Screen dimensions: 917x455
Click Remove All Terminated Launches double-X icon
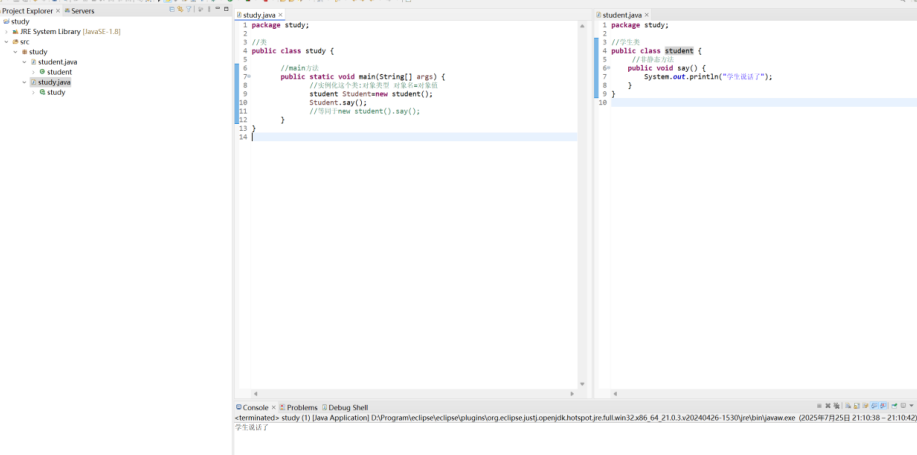pyautogui.click(x=836, y=405)
